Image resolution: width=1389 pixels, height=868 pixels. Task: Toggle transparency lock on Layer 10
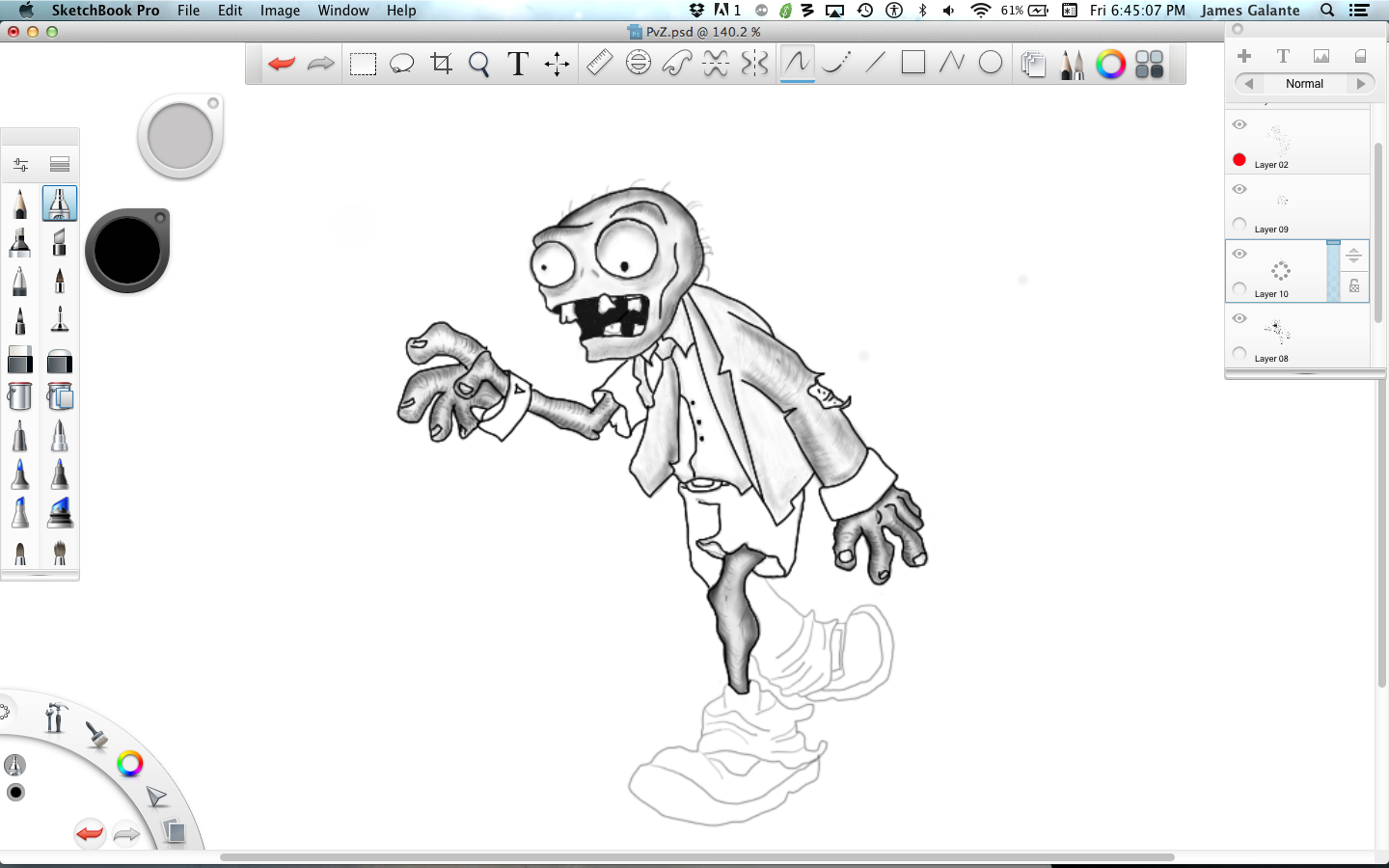click(1354, 286)
